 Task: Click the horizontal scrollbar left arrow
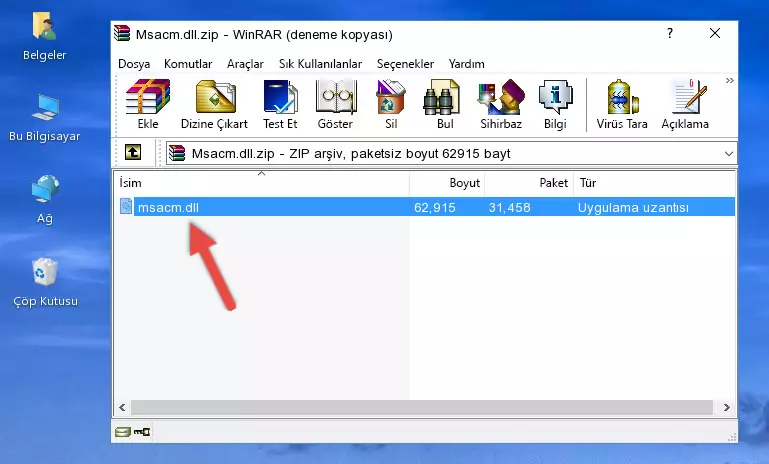click(x=122, y=407)
